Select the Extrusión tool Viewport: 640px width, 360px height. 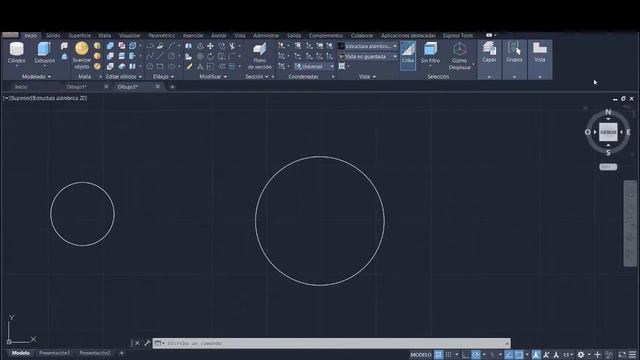tap(44, 53)
